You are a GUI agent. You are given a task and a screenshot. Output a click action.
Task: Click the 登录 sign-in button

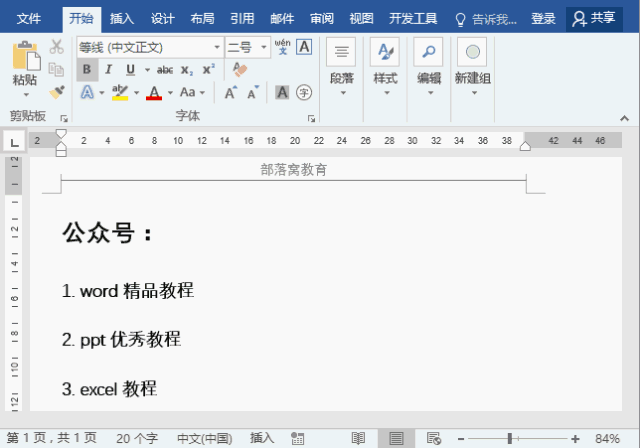[x=543, y=18]
